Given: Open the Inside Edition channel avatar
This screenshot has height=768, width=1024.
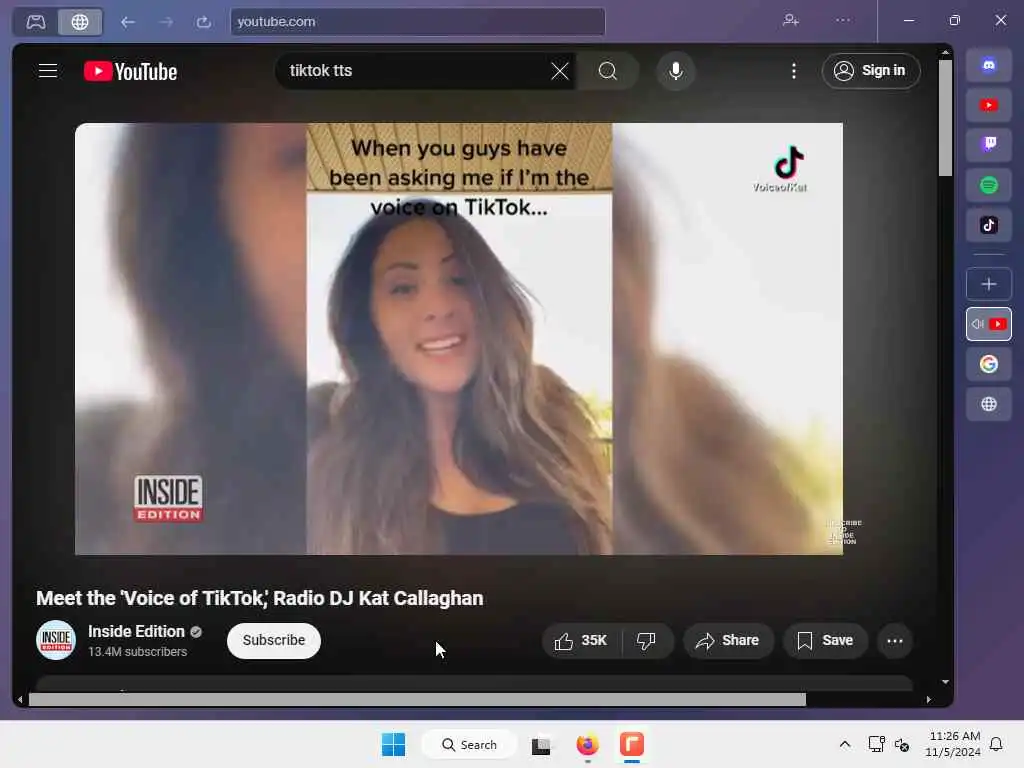Looking at the screenshot, I should (56, 640).
